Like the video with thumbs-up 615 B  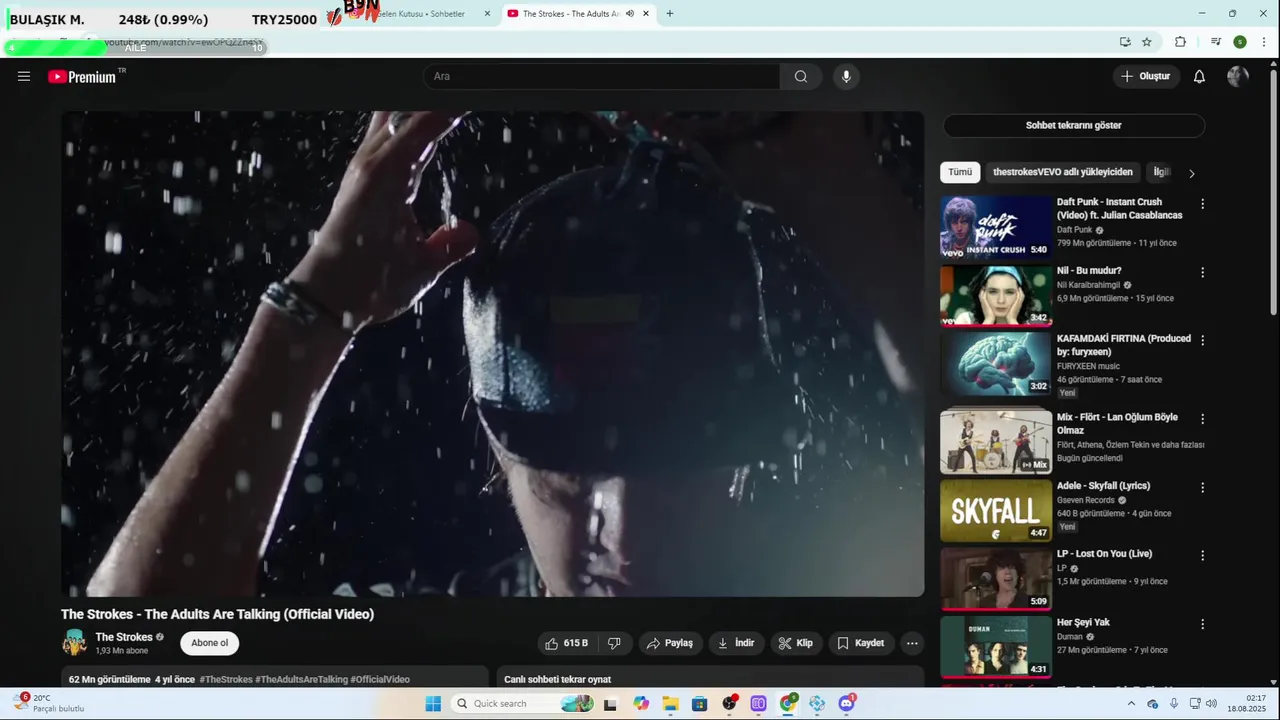(x=567, y=643)
